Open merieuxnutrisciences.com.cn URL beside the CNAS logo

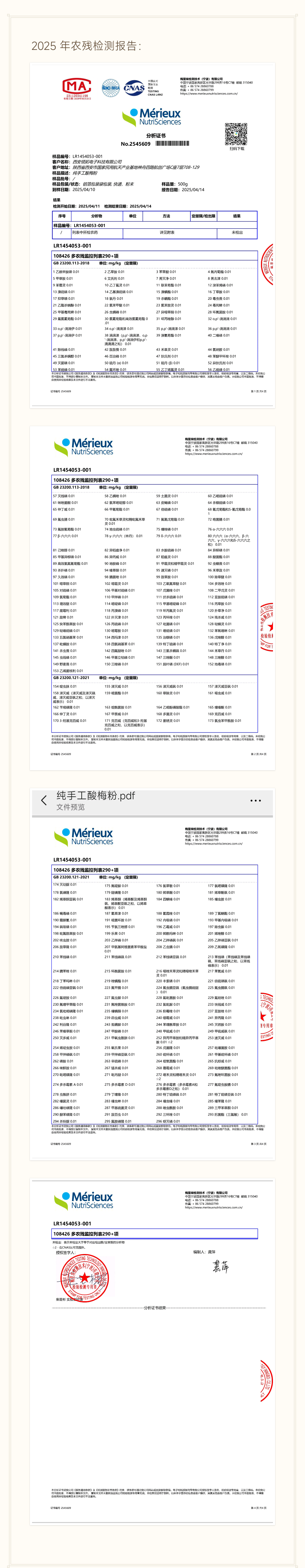click(209, 94)
